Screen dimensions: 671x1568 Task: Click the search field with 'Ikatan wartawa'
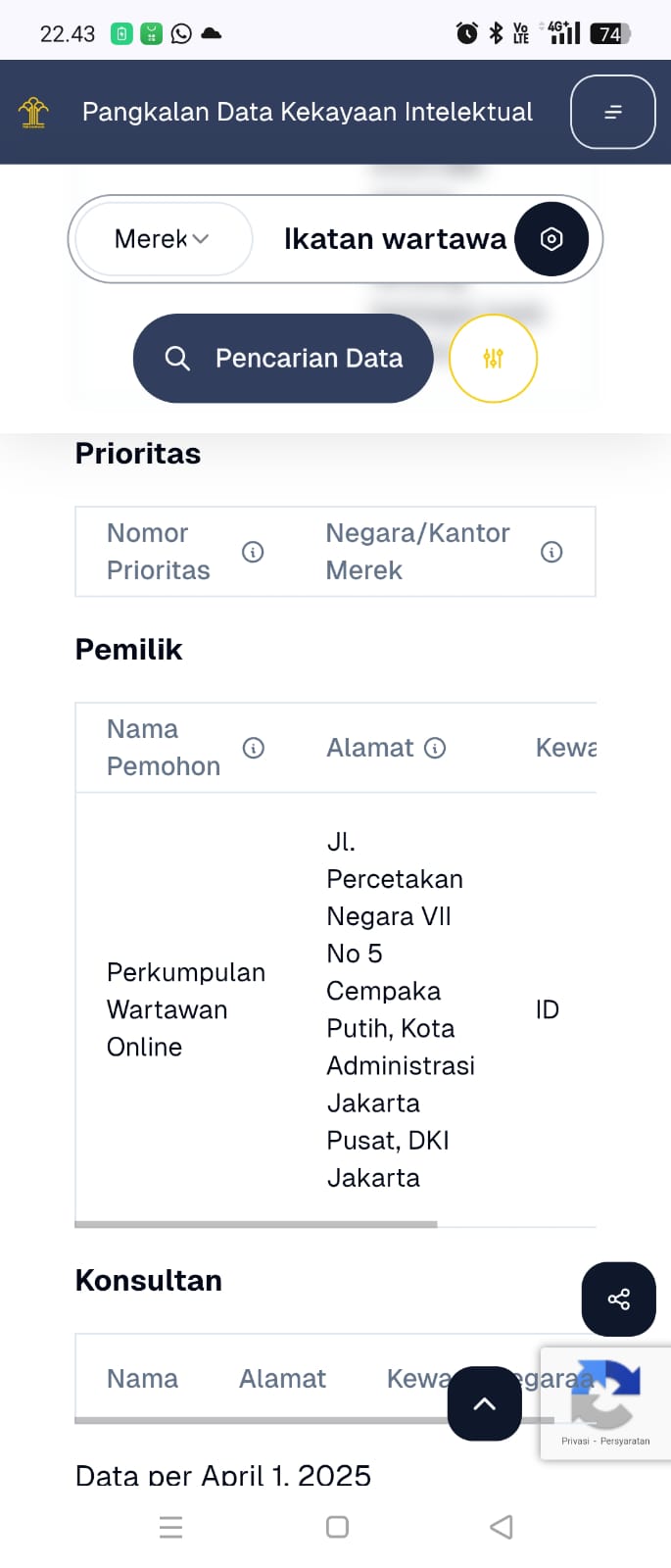pos(394,239)
